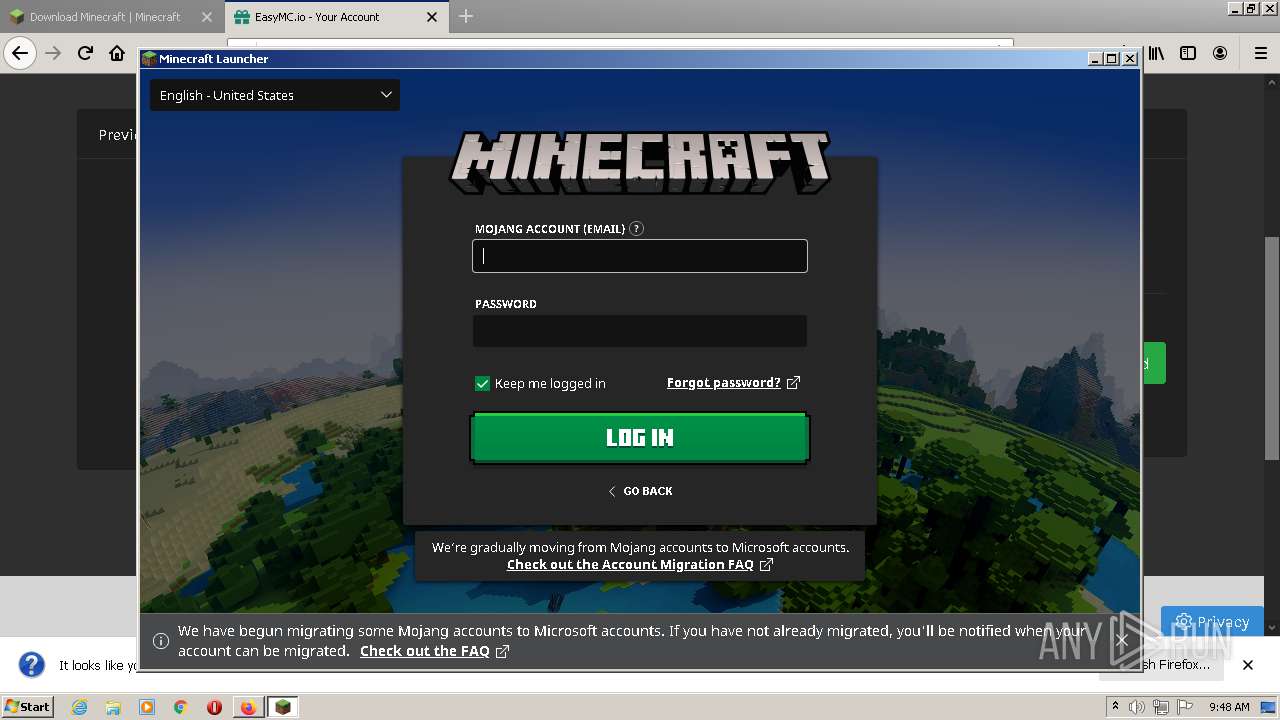Click the blue question icon in Firefox notification
The height and width of the screenshot is (720, 1280).
32,665
